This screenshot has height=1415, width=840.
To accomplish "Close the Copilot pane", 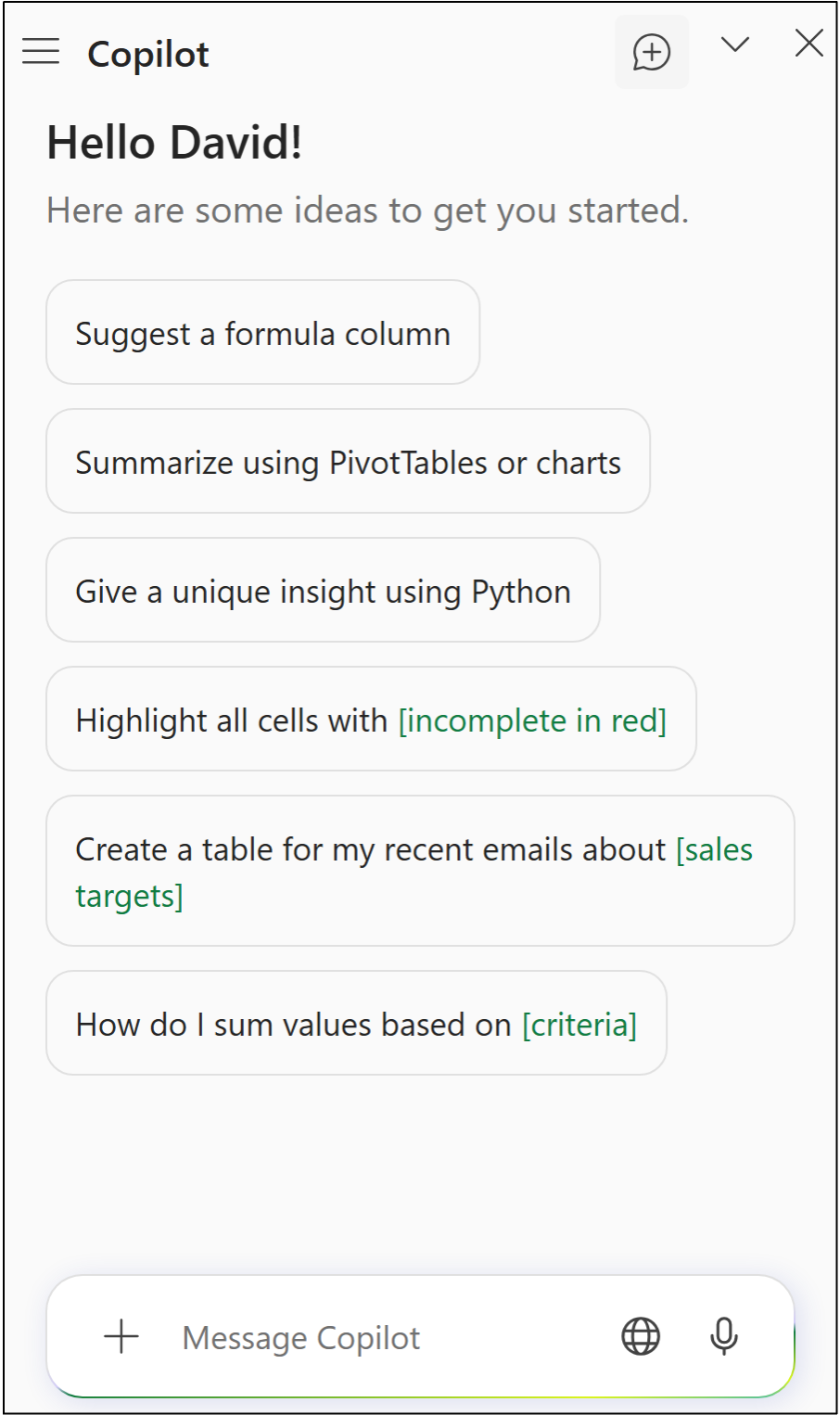I will pos(808,44).
